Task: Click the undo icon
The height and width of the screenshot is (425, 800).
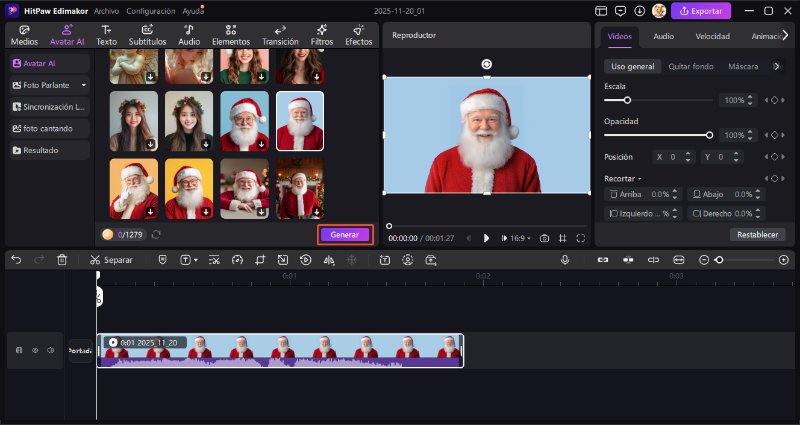Action: (16, 260)
